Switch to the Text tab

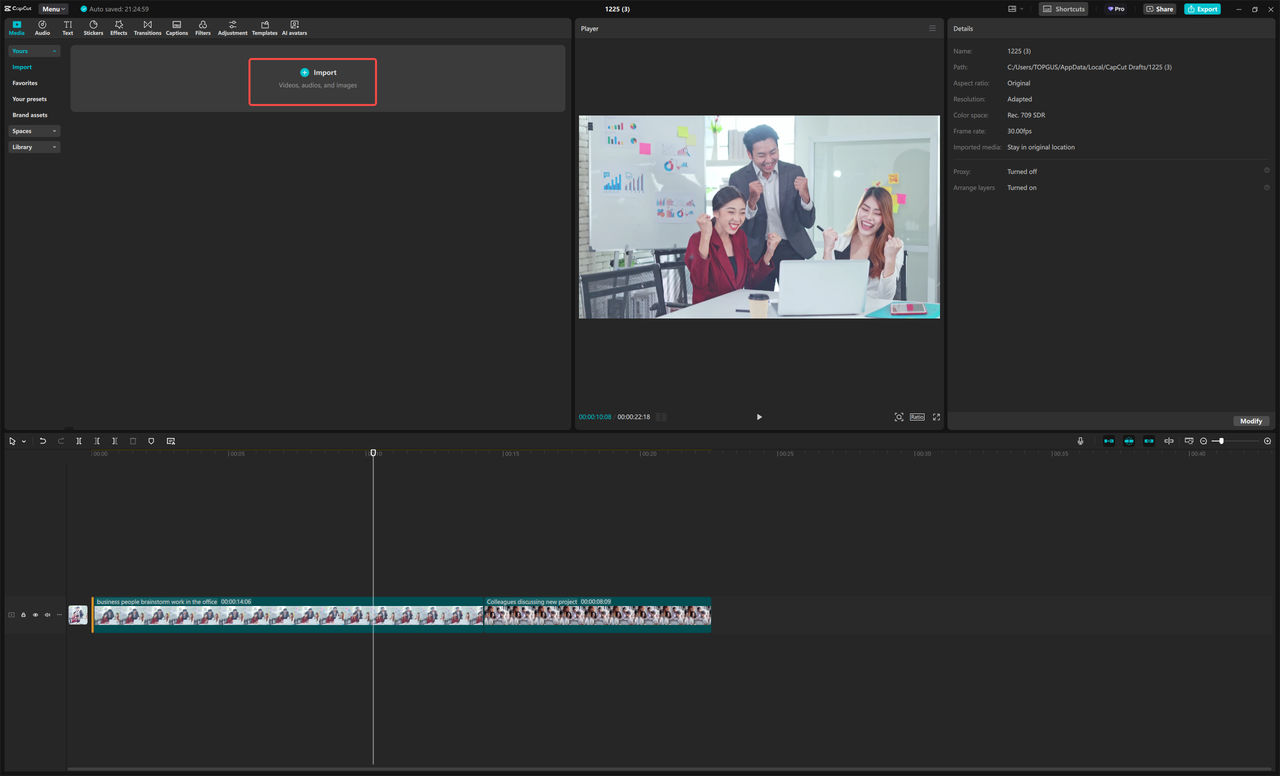click(68, 27)
